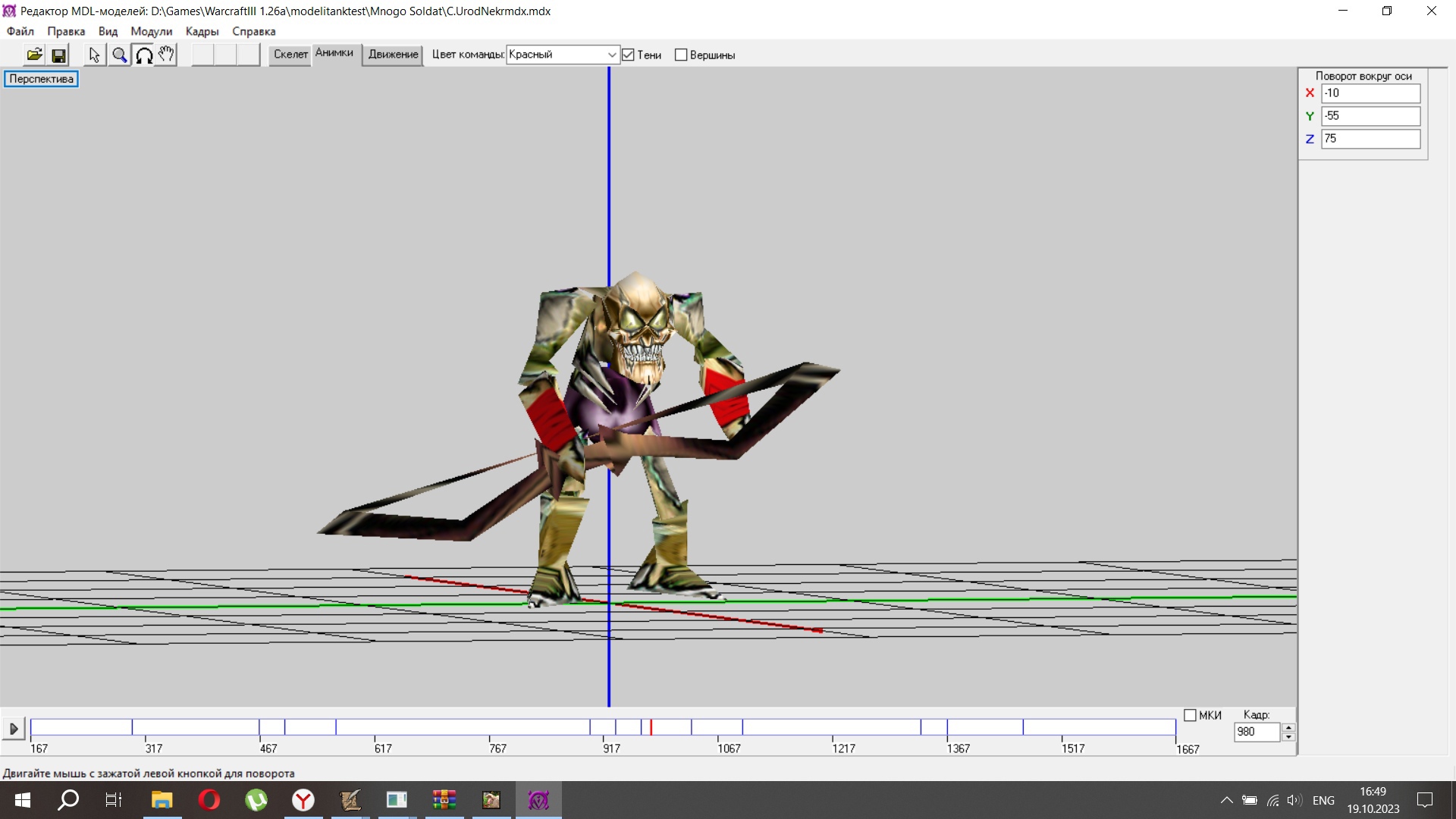Open the Кадры menu
Screen dimensions: 1456x819
click(202, 31)
